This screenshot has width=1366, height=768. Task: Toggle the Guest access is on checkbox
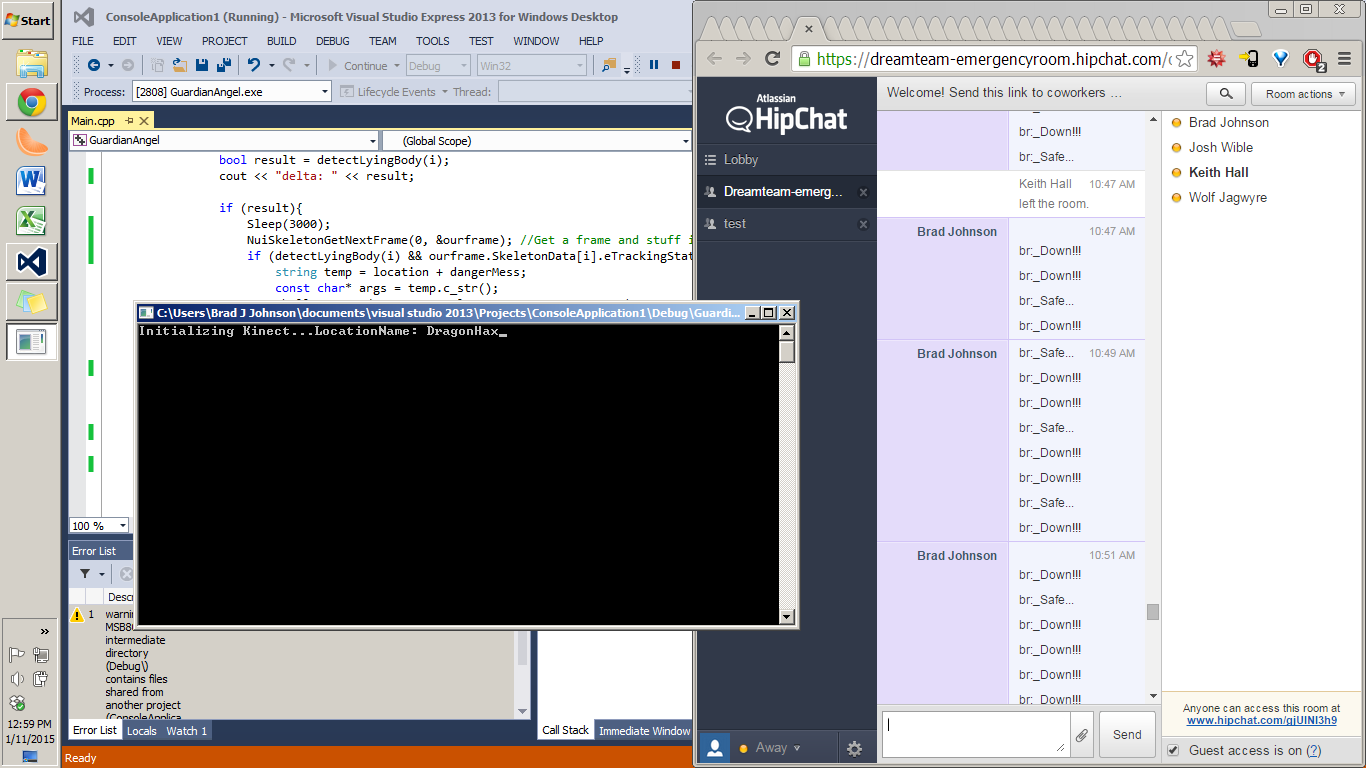[1173, 750]
